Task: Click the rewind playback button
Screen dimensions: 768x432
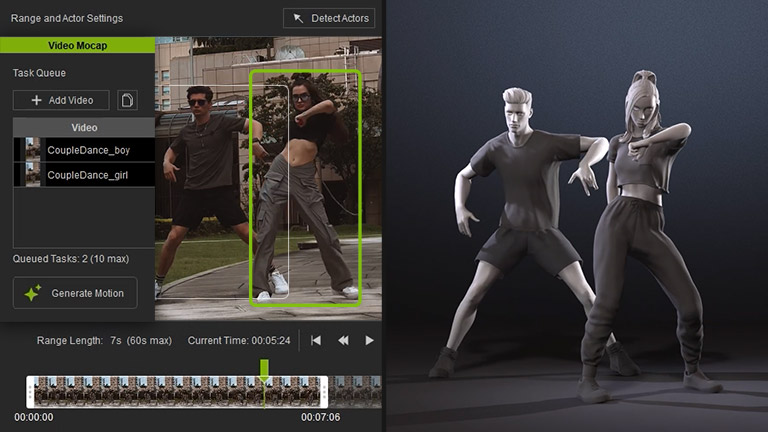Action: 343,341
